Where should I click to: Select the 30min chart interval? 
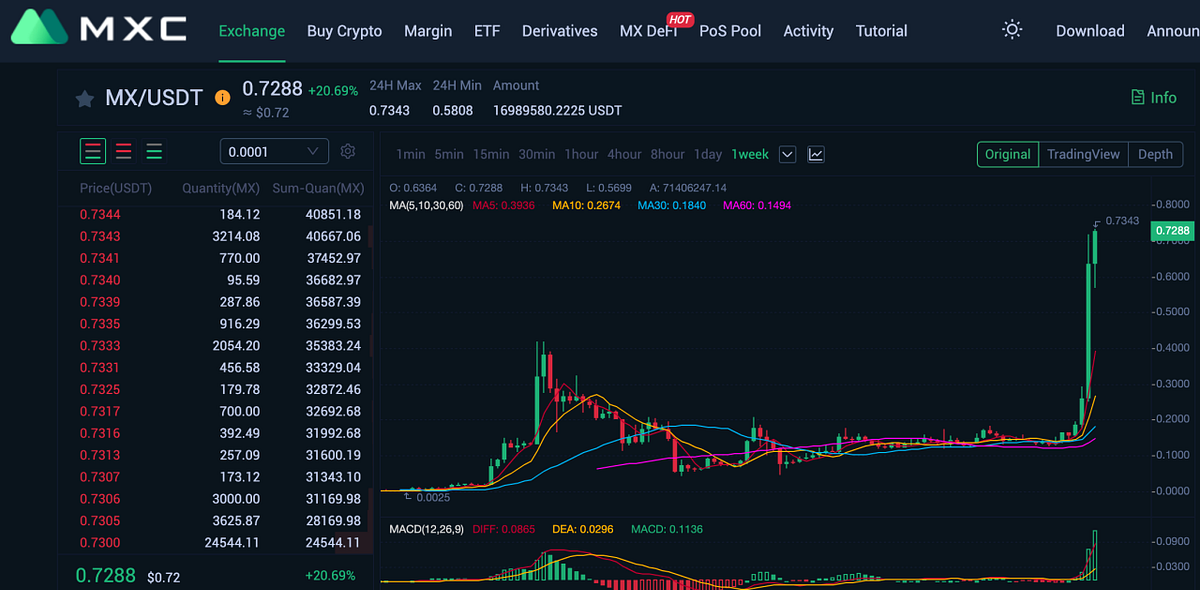point(537,154)
